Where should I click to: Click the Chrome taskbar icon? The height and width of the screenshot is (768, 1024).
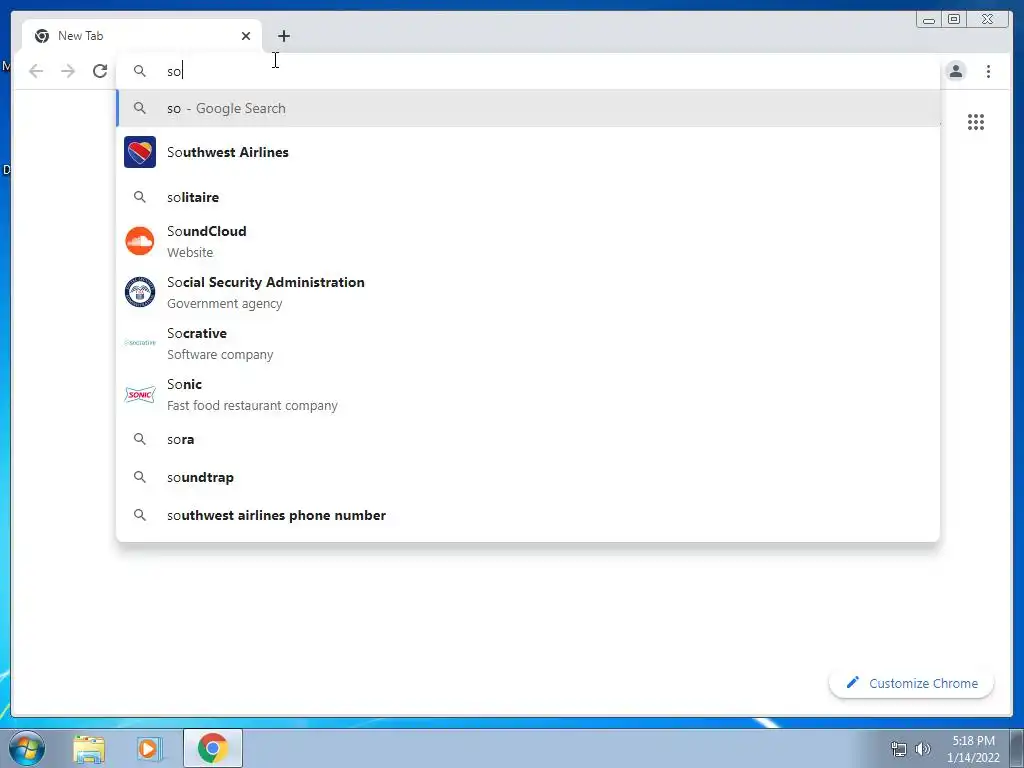[212, 748]
